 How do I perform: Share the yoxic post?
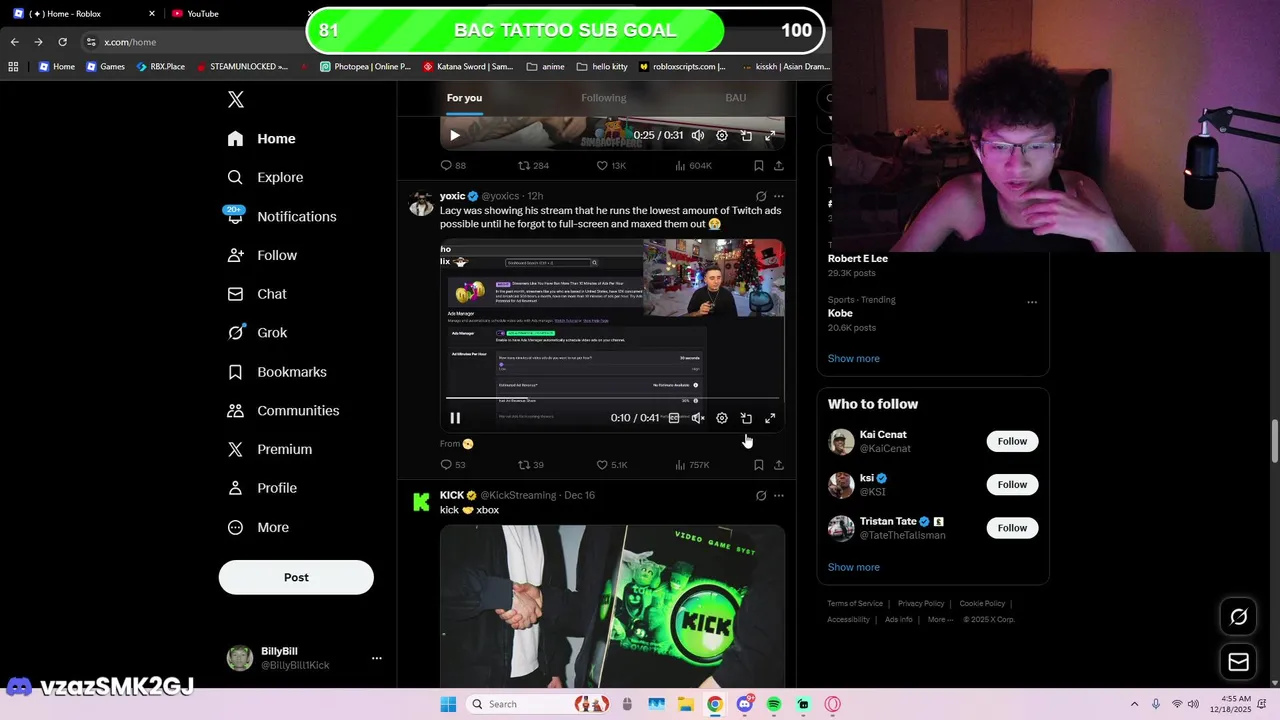coord(779,465)
